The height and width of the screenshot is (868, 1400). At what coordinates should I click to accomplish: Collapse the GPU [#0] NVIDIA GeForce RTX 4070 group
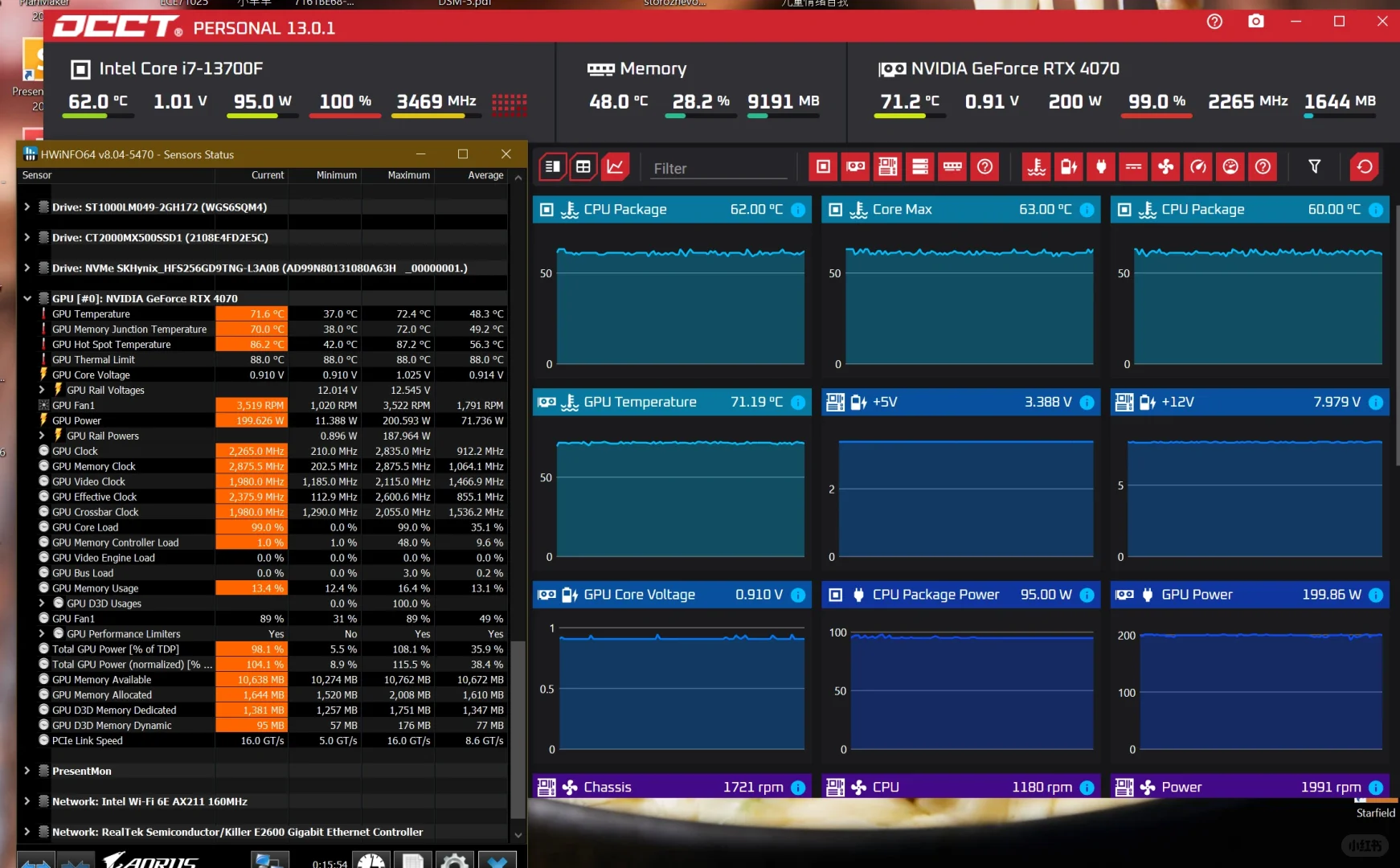(27, 298)
